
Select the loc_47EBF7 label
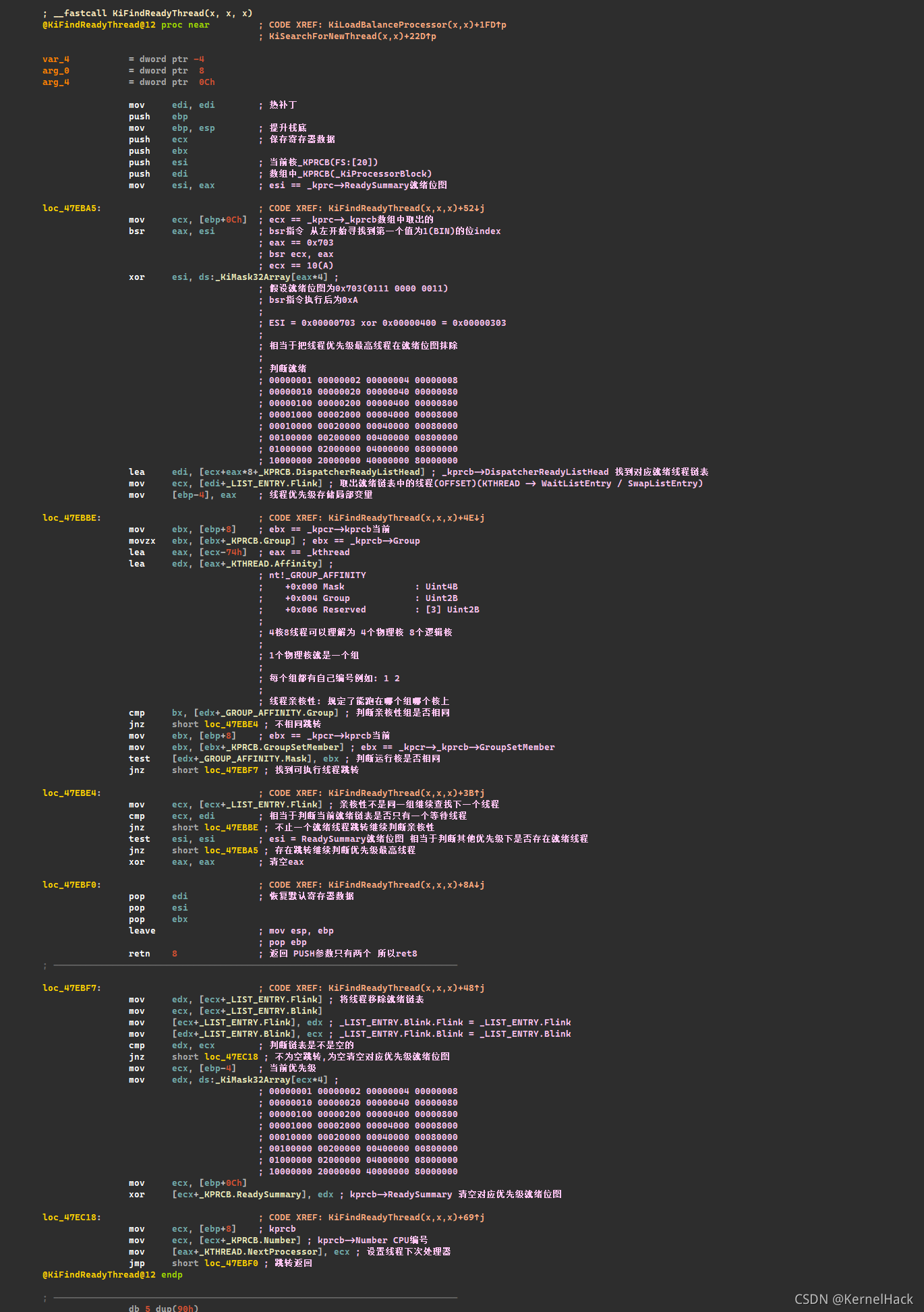point(72,988)
